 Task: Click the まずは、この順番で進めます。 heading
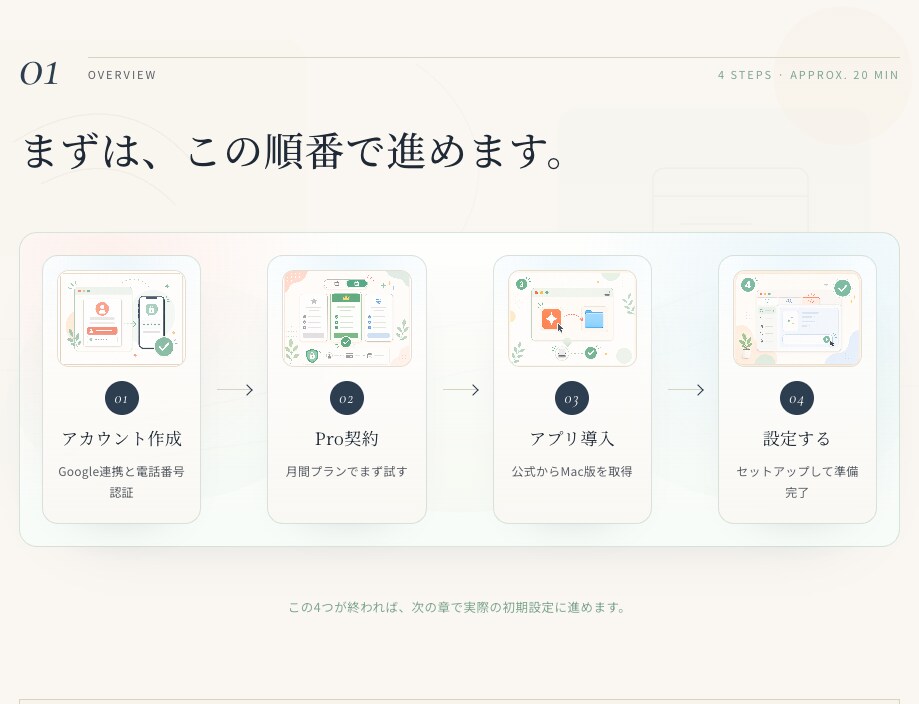293,151
